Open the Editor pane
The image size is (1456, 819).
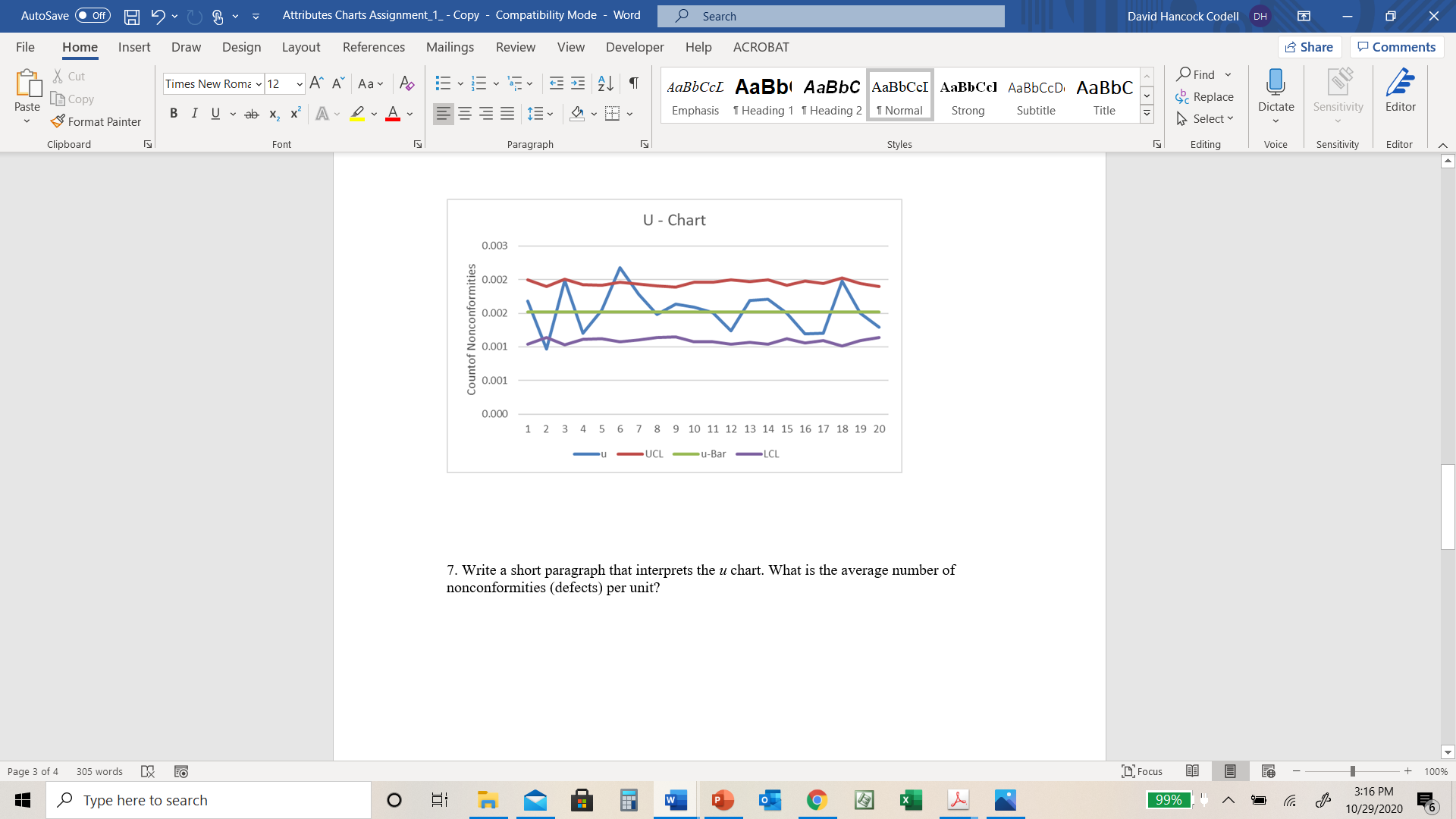click(1400, 91)
